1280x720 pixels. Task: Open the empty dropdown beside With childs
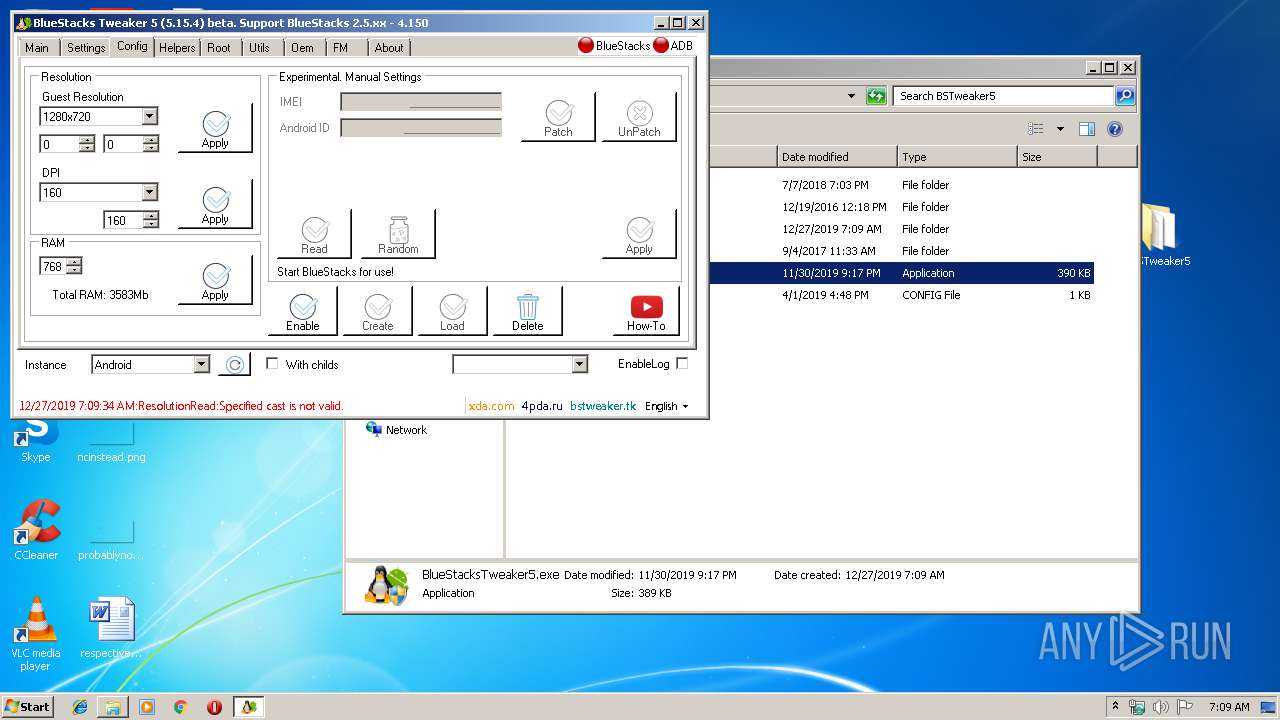click(x=579, y=365)
